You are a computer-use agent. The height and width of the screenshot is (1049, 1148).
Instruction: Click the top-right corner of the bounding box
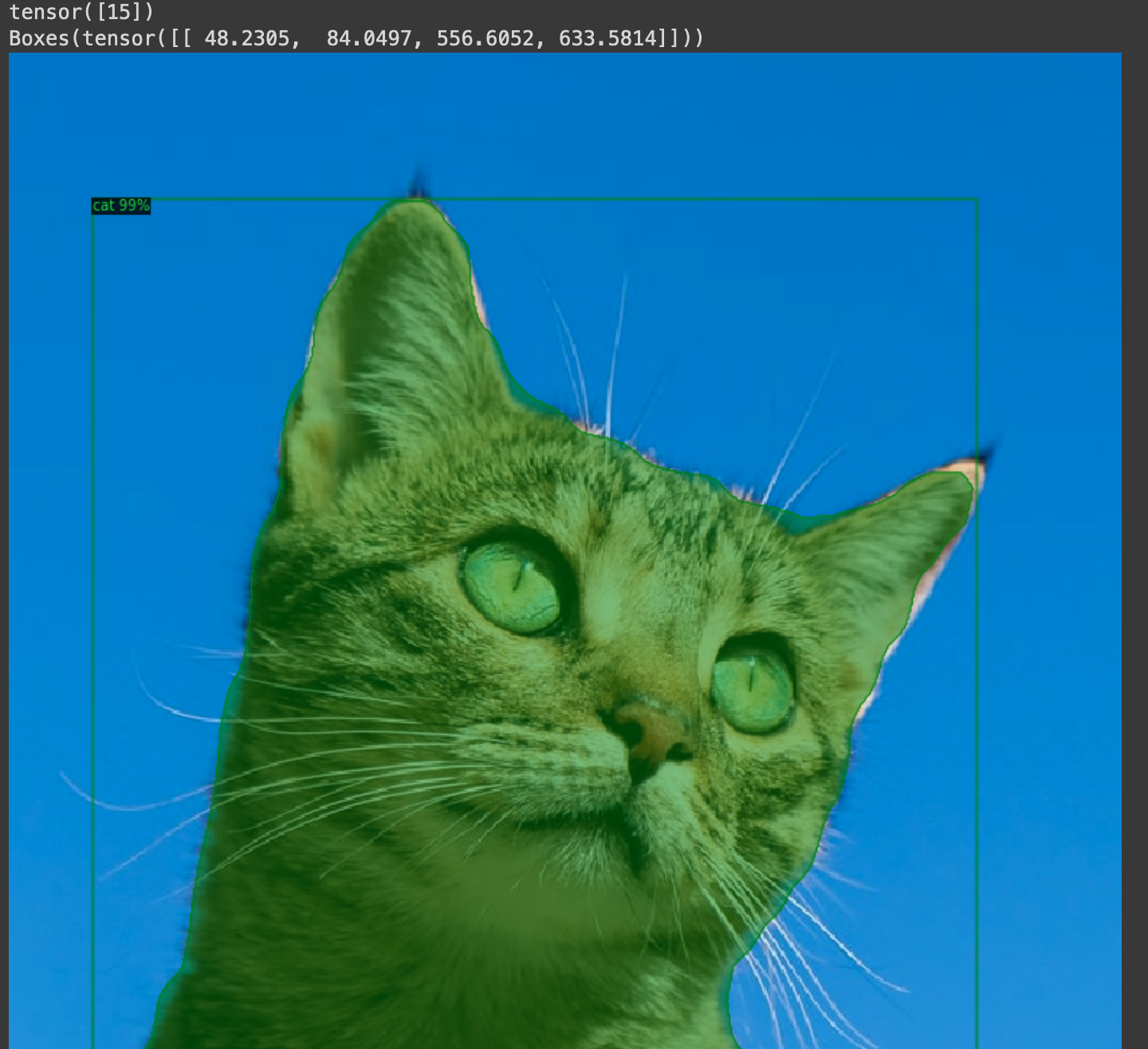(977, 199)
